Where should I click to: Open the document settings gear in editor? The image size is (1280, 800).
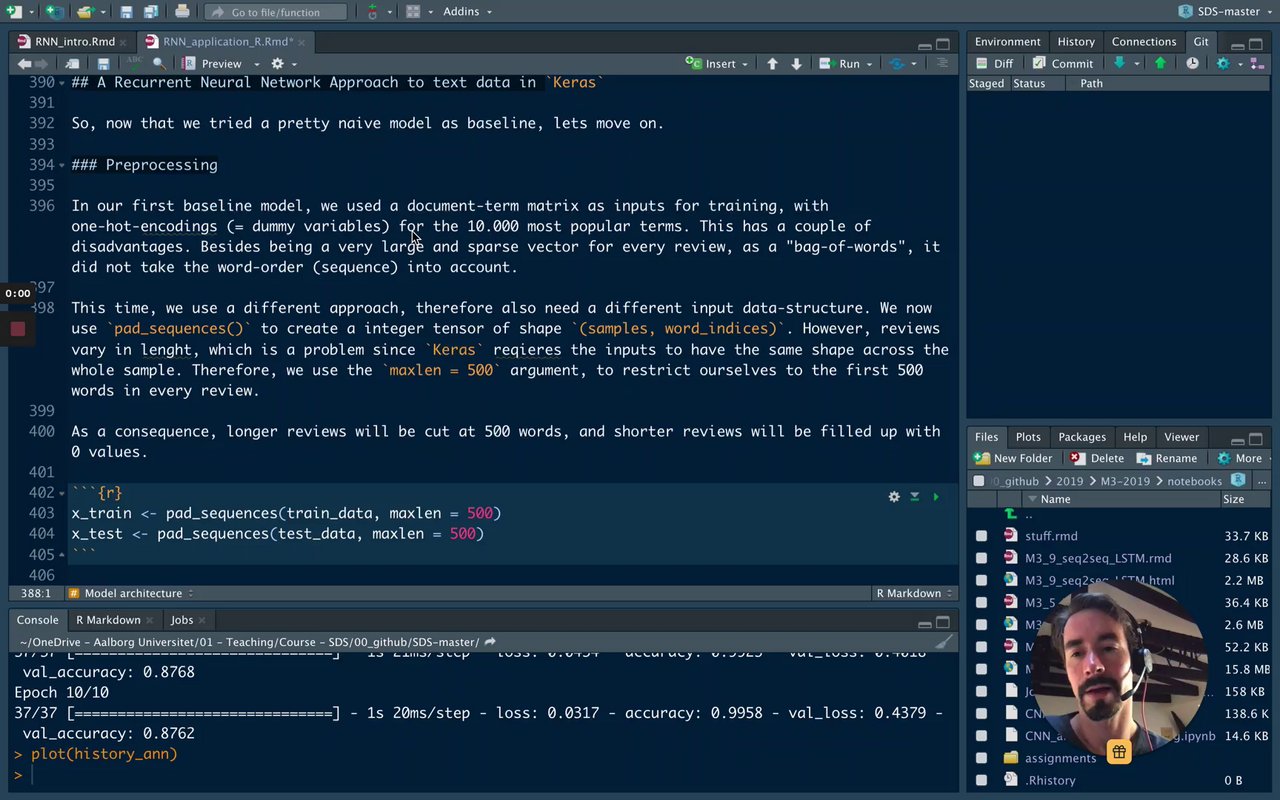(x=278, y=64)
